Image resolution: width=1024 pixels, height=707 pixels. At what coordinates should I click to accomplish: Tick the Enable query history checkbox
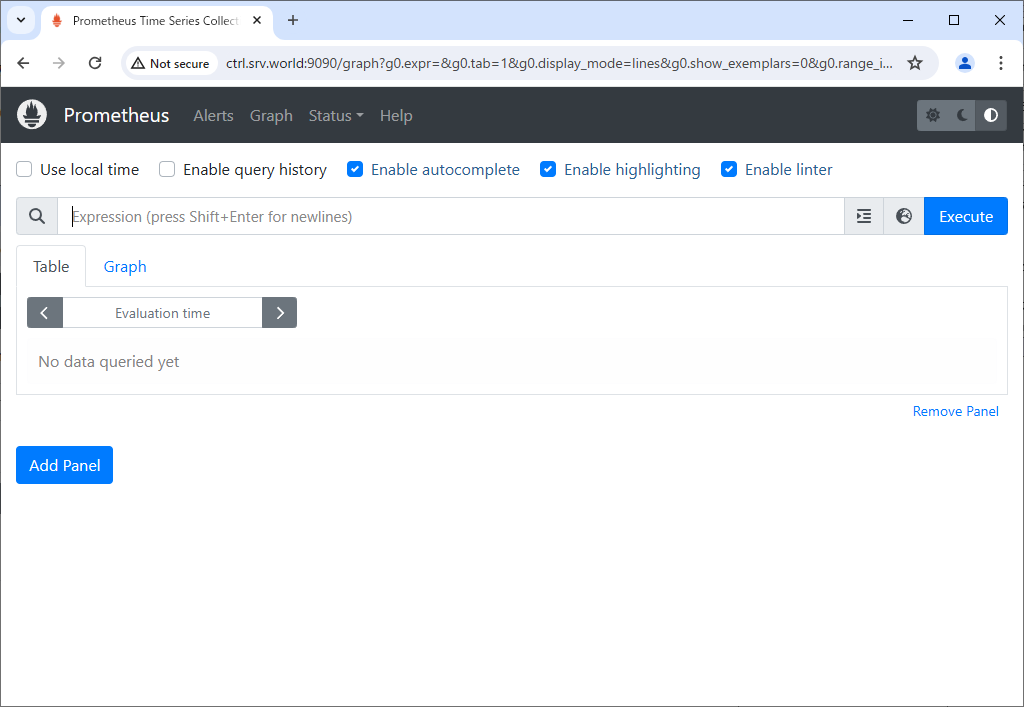pos(168,170)
